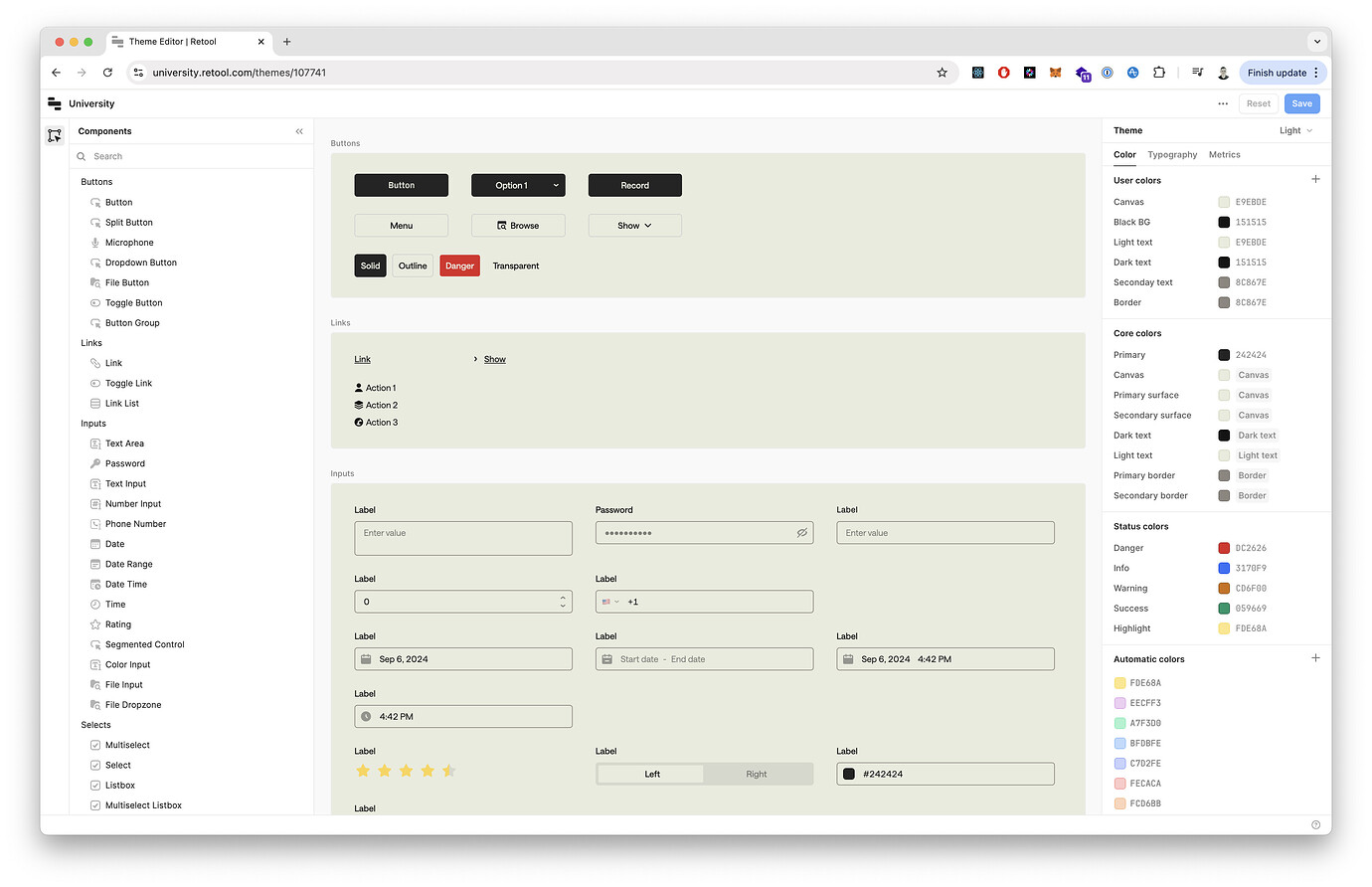
Task: Click the third star in the rating
Action: (406, 771)
